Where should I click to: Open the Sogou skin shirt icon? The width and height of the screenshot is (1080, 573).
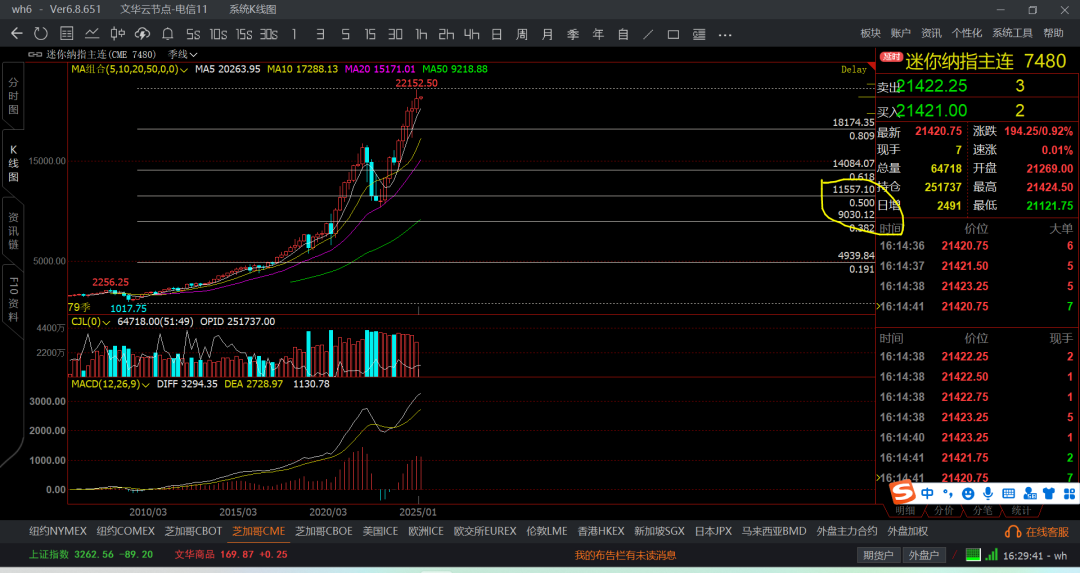[1049, 493]
